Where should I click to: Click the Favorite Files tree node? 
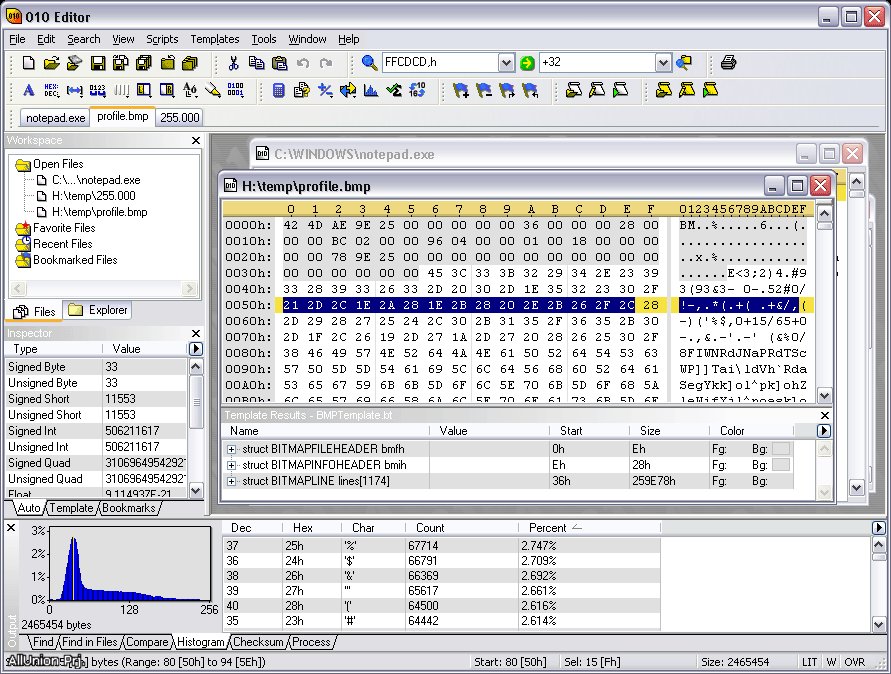click(x=64, y=228)
